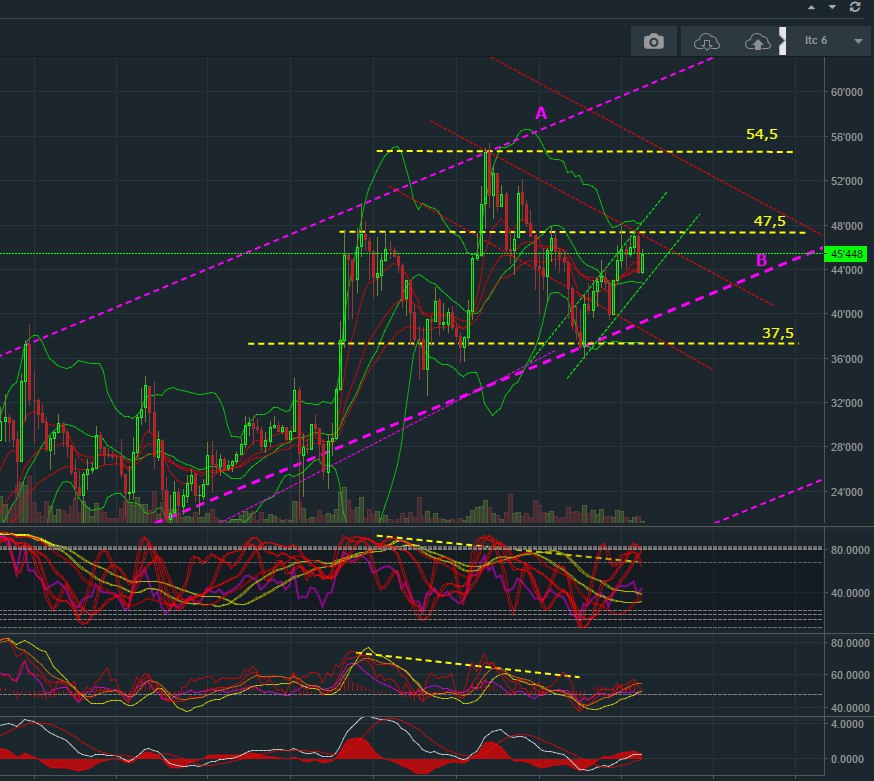Click the 36'000 price axis label
Screen dimensions: 874x781
pos(847,359)
